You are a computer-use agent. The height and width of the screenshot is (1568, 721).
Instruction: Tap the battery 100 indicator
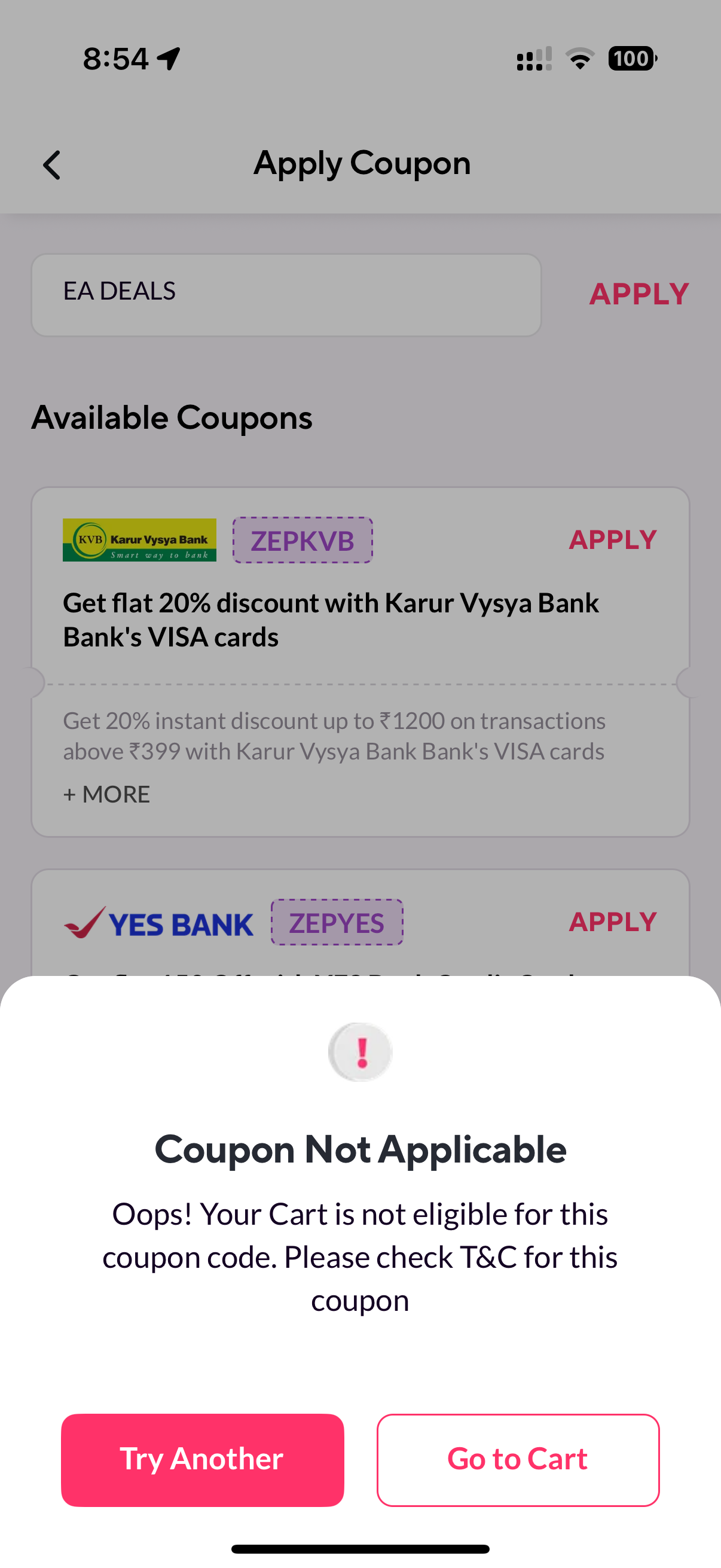633,59
